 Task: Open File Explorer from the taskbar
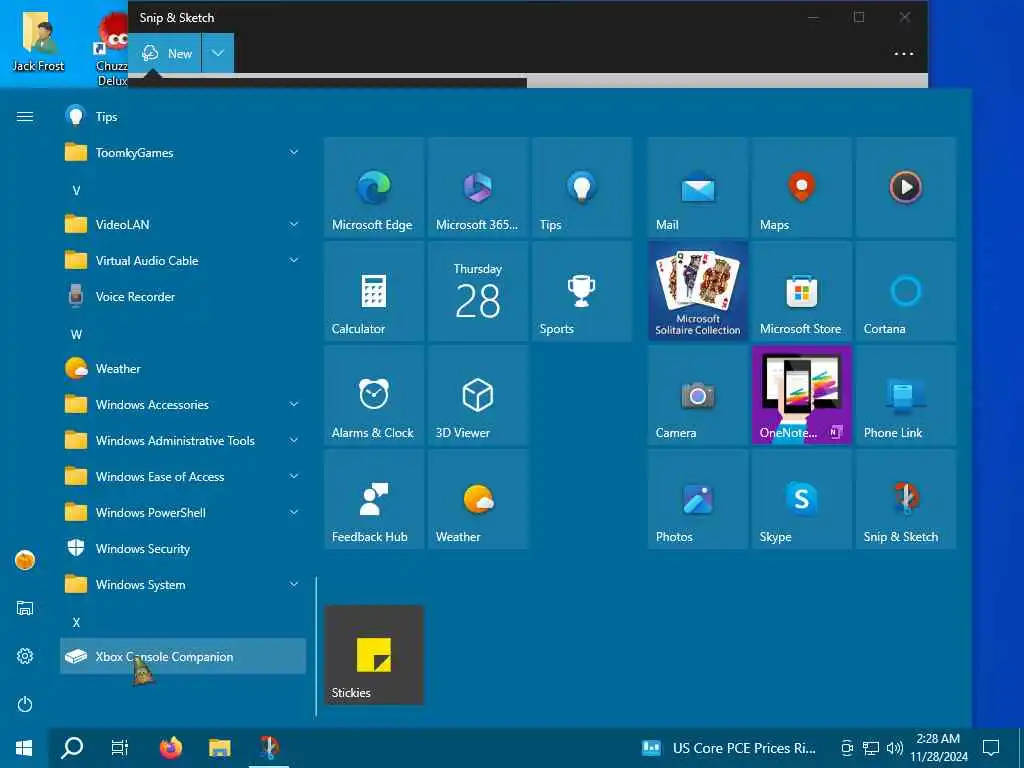pyautogui.click(x=219, y=748)
